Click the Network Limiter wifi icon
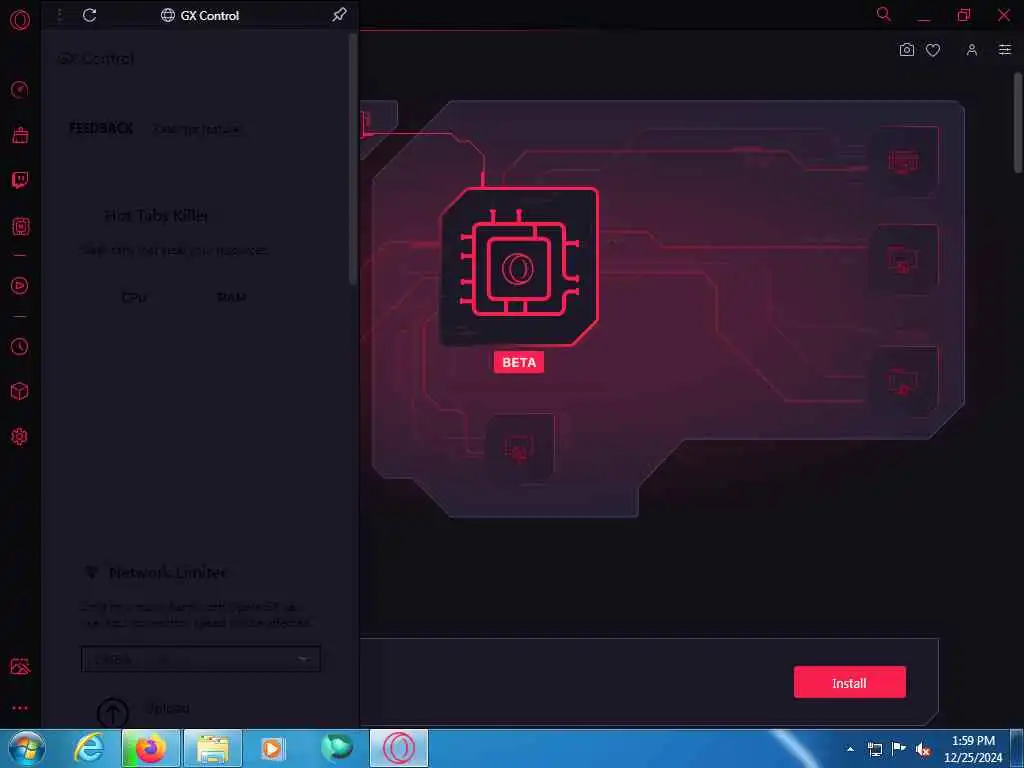 click(91, 573)
